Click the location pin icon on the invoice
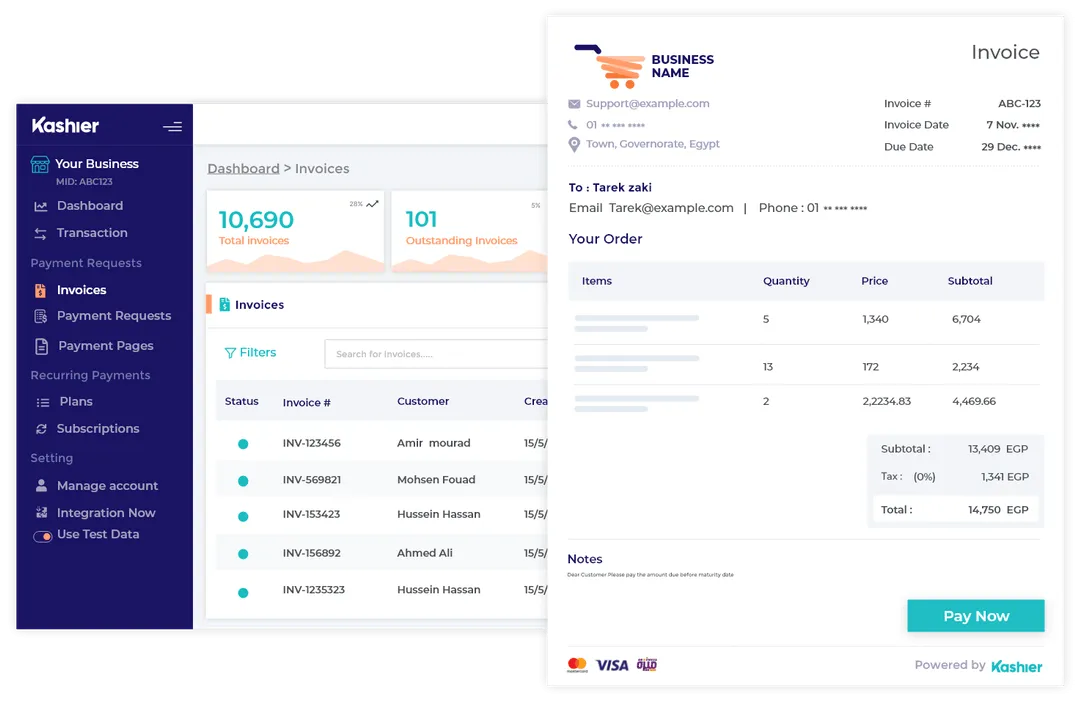1080x702 pixels. pyautogui.click(x=574, y=145)
